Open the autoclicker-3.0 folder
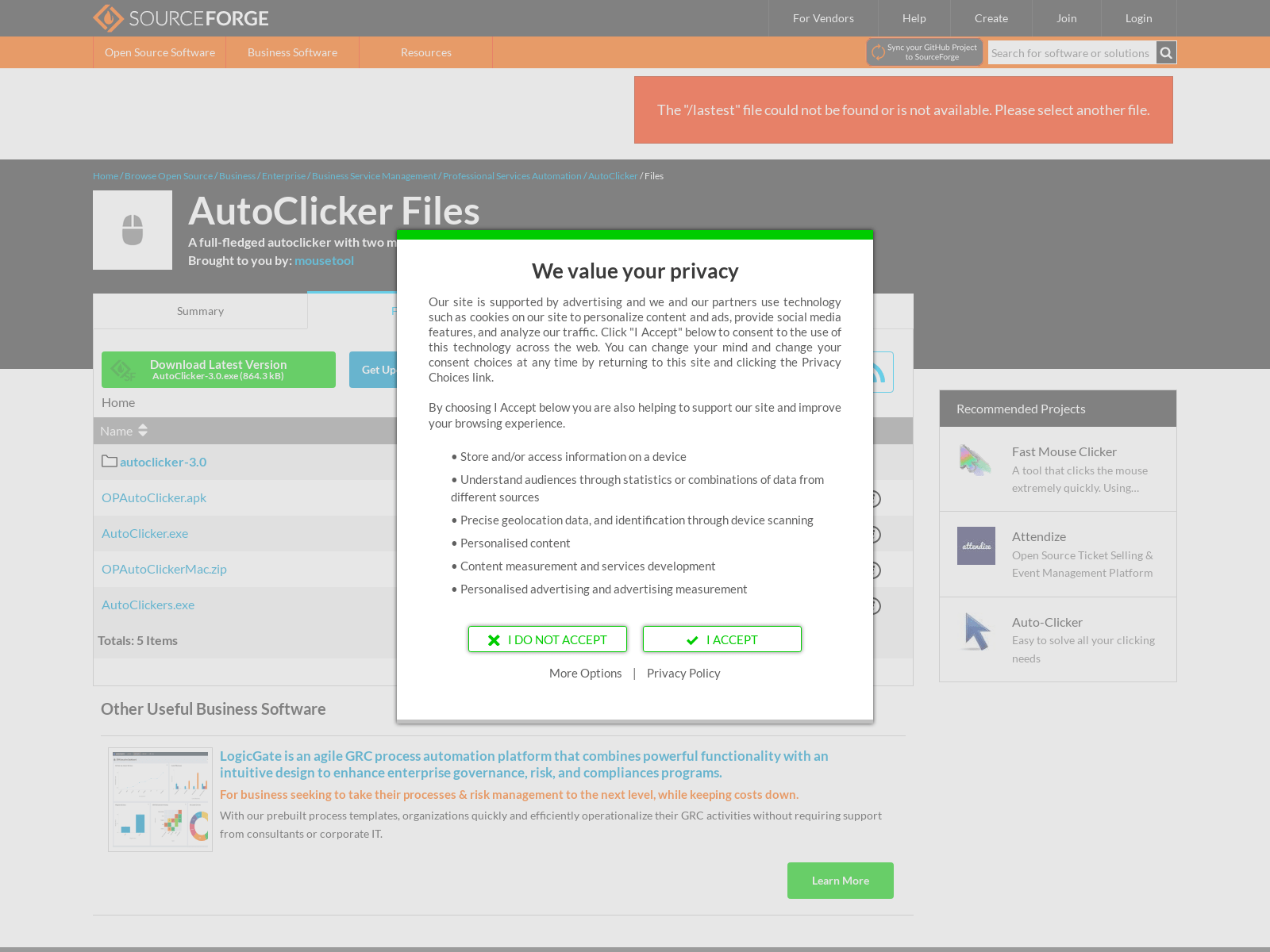Viewport: 1270px width, 952px height. [x=163, y=462]
